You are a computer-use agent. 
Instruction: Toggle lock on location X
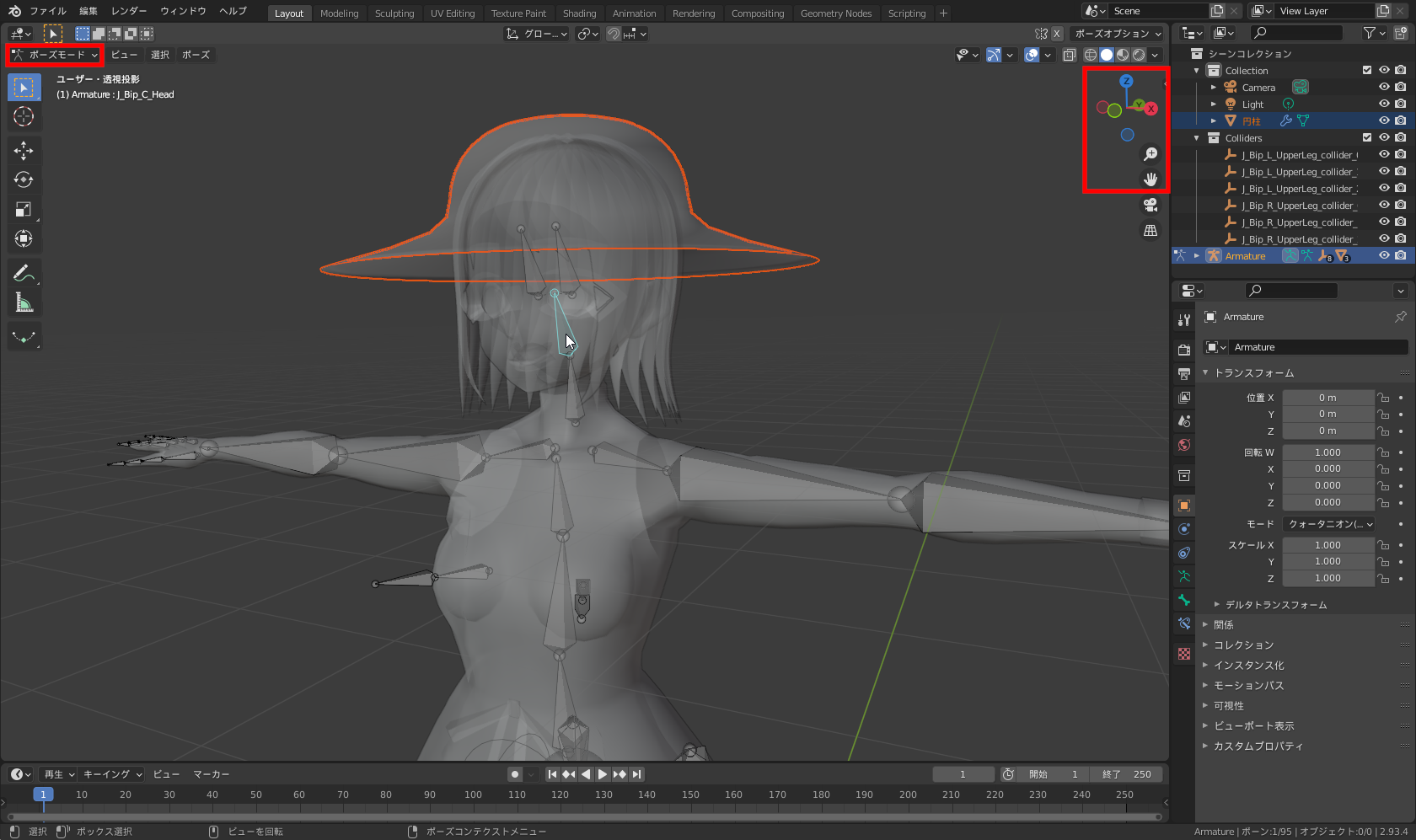1383,398
